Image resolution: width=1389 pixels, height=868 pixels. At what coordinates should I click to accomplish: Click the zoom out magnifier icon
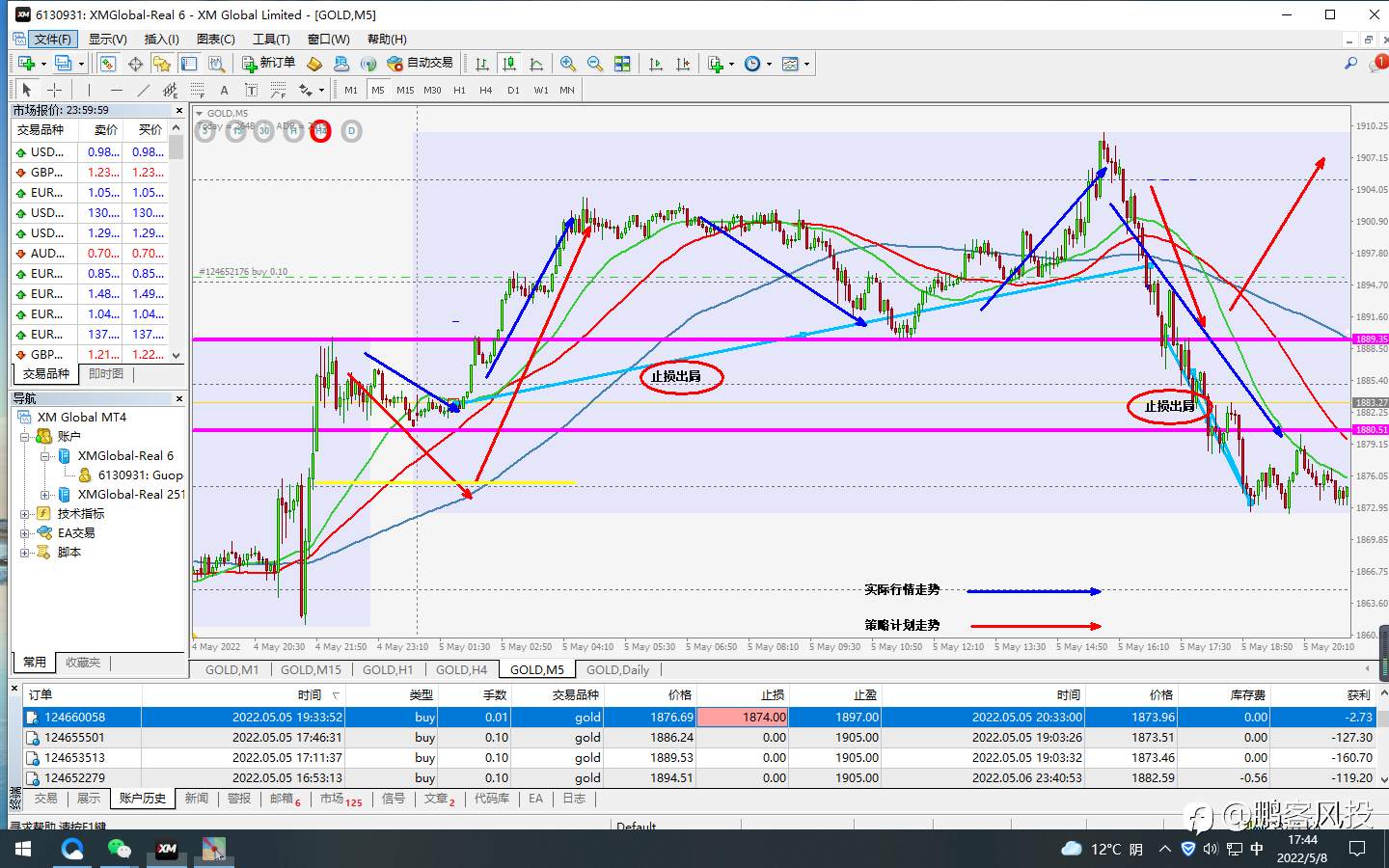click(595, 64)
